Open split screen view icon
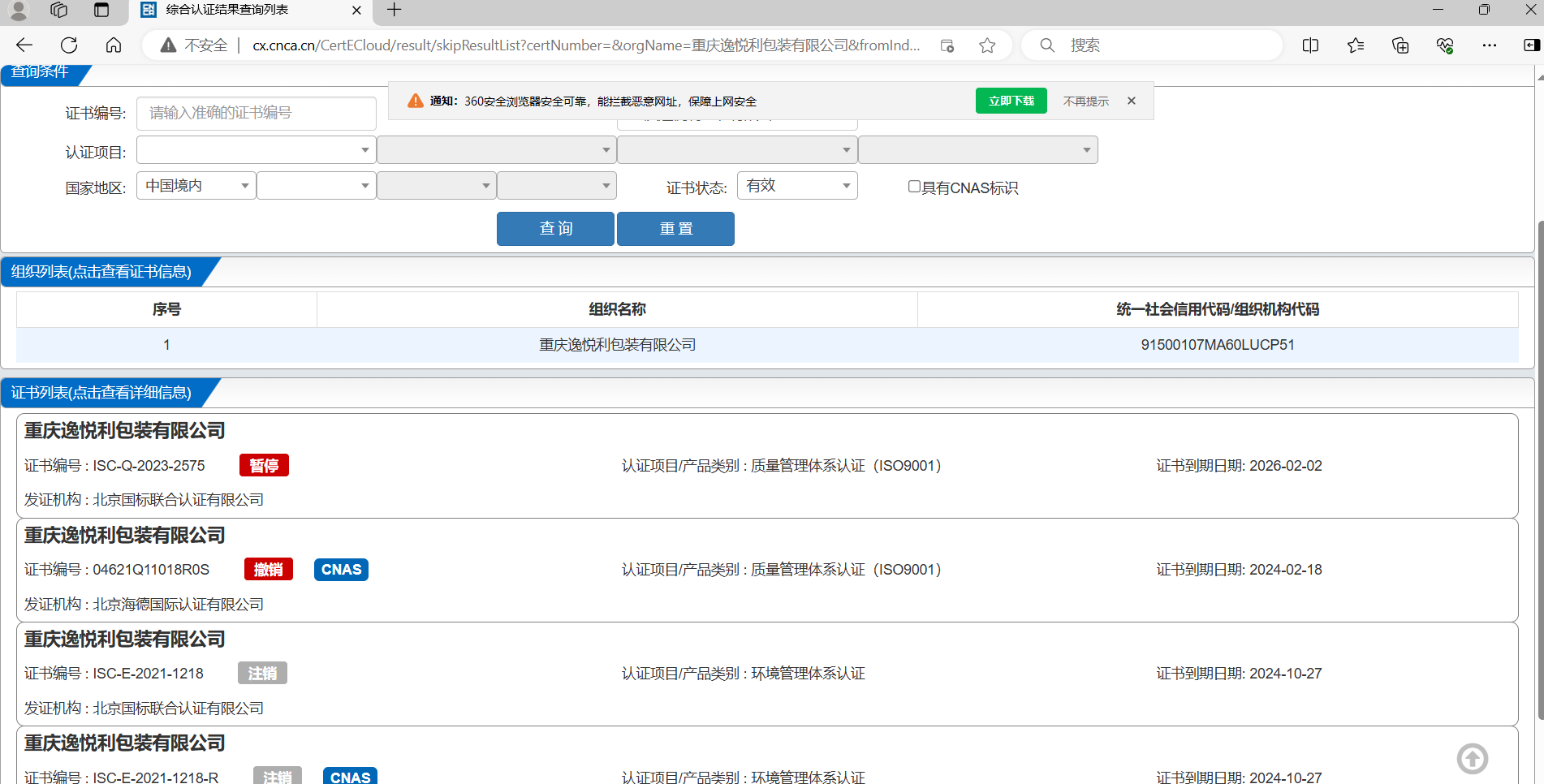The height and width of the screenshot is (784, 1544). point(1310,45)
